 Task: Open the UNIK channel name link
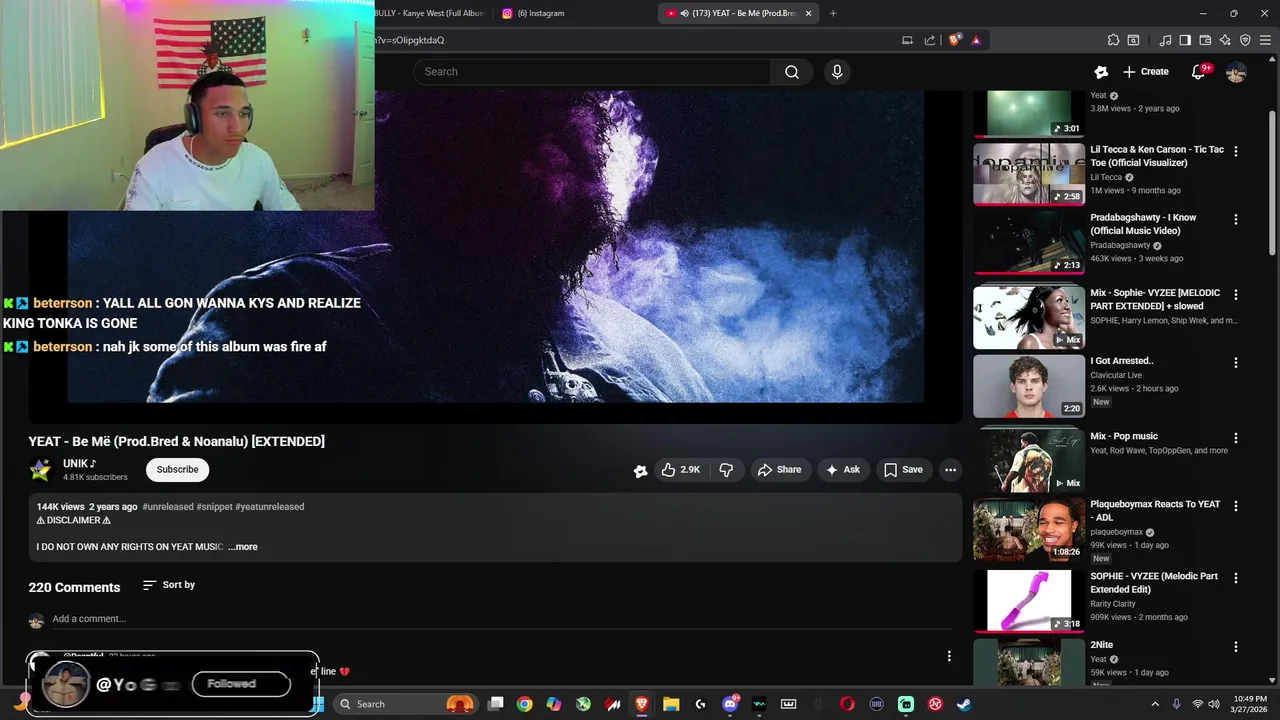tap(80, 464)
